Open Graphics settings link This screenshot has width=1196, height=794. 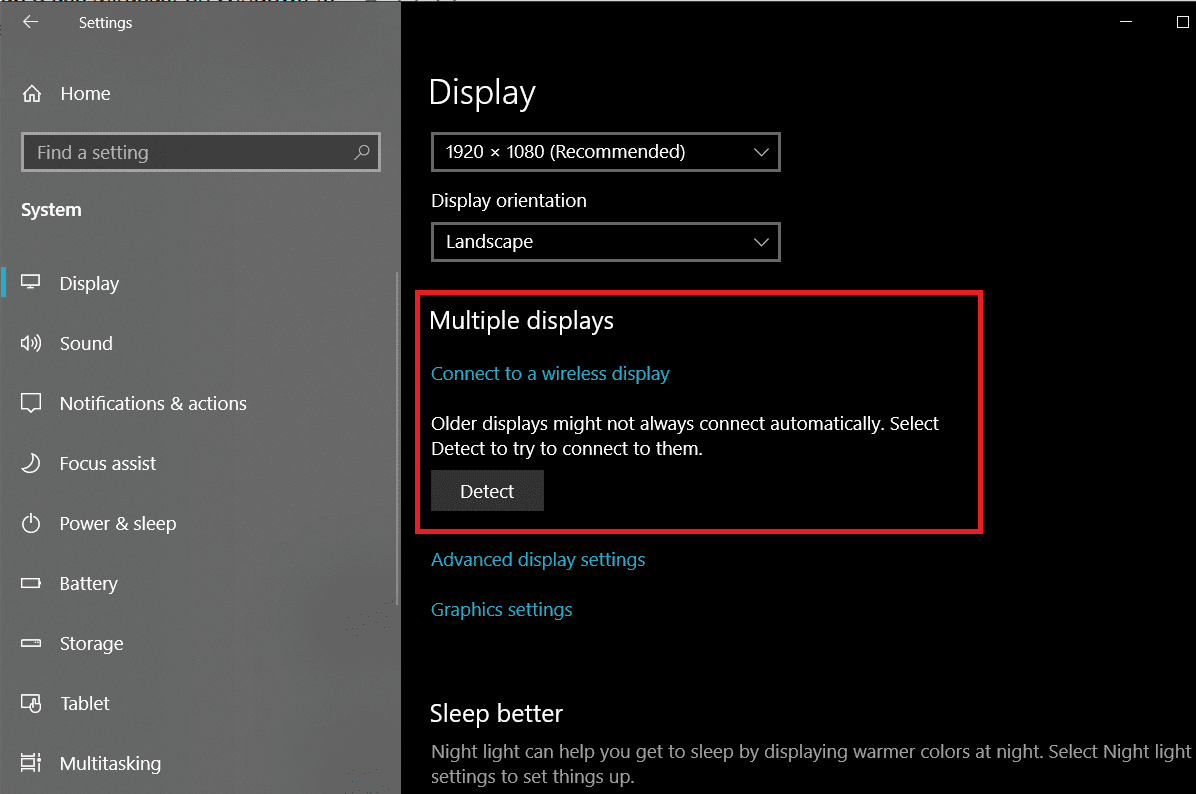[x=501, y=609]
